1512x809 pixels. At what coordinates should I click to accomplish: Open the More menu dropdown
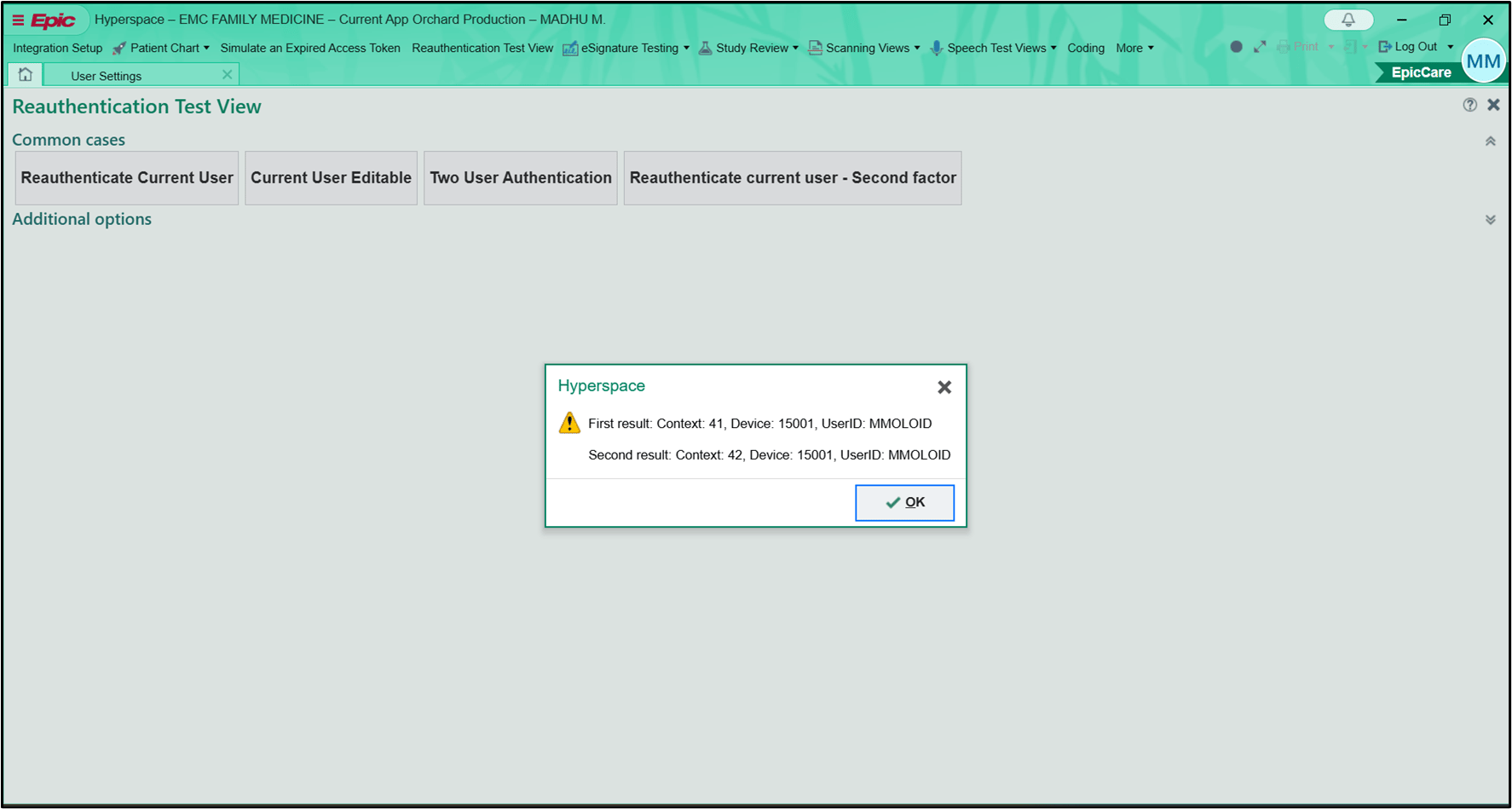click(x=1134, y=49)
